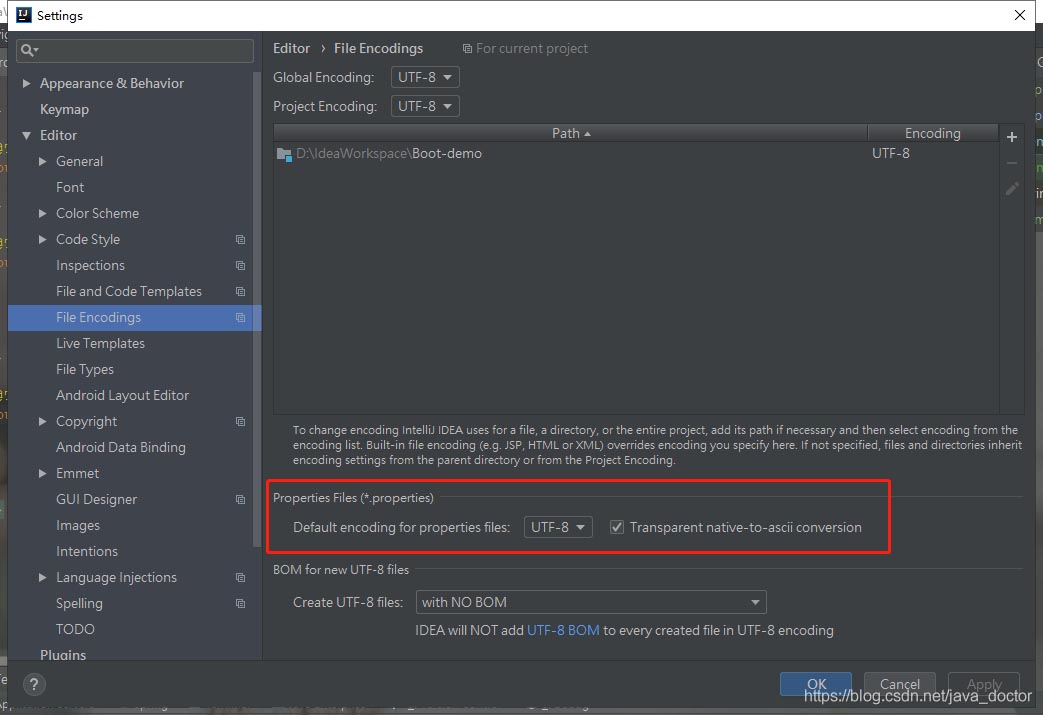Open File and Code Templates

click(x=128, y=291)
